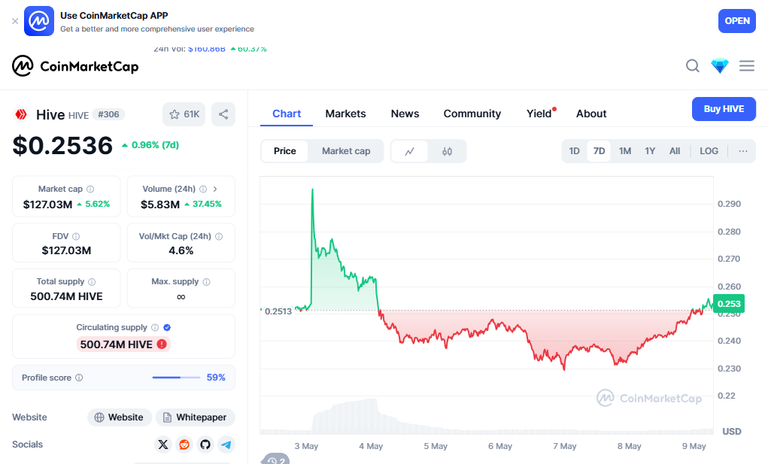
Task: Show Circulating supply info tooltip icon
Action: click(155, 327)
